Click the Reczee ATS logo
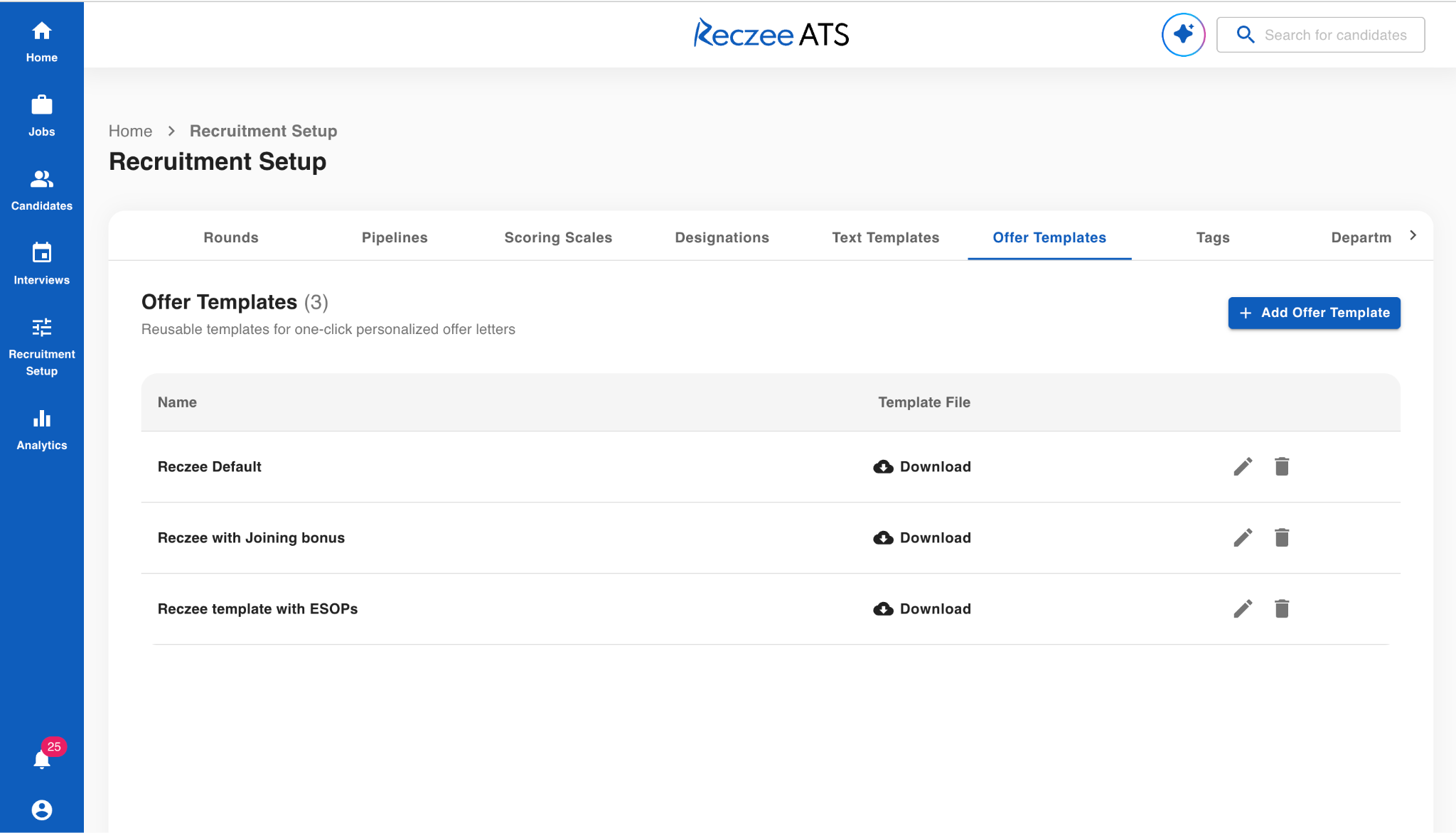 pyautogui.click(x=771, y=33)
